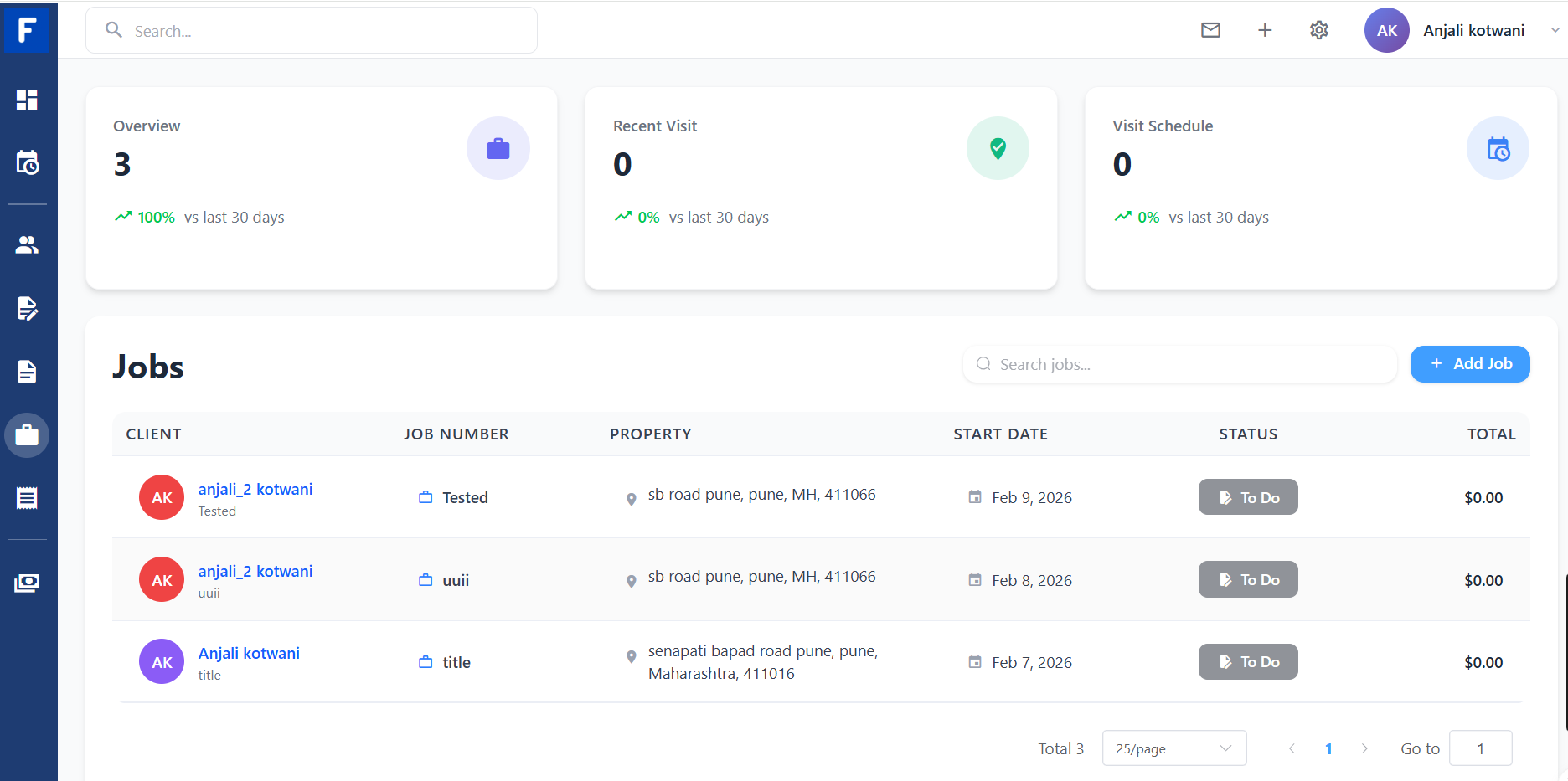This screenshot has height=781, width=1568.
Task: Click the Add Job button
Action: pyautogui.click(x=1470, y=364)
